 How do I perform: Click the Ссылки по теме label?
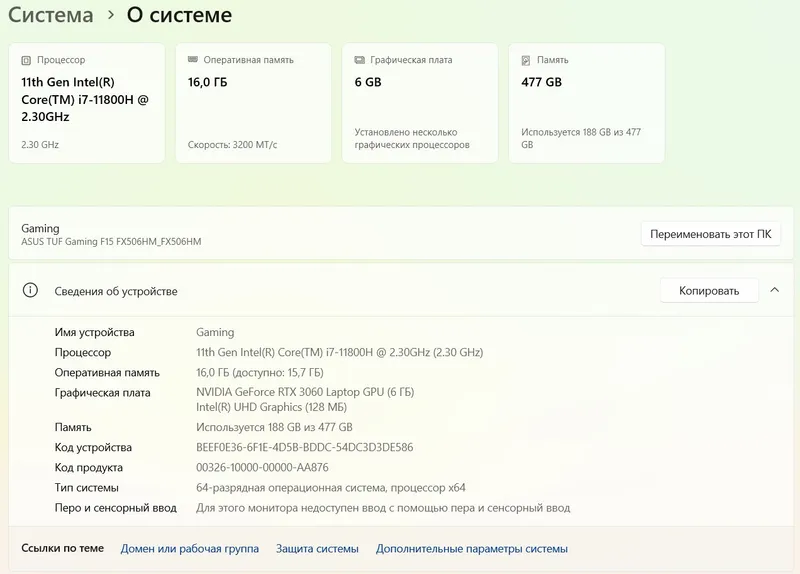pos(62,548)
